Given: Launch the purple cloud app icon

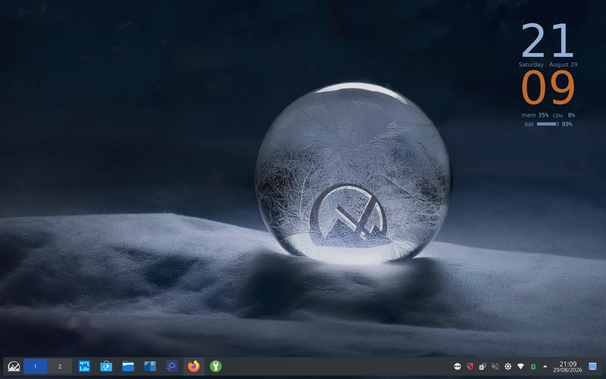Looking at the screenshot, I should tap(172, 366).
